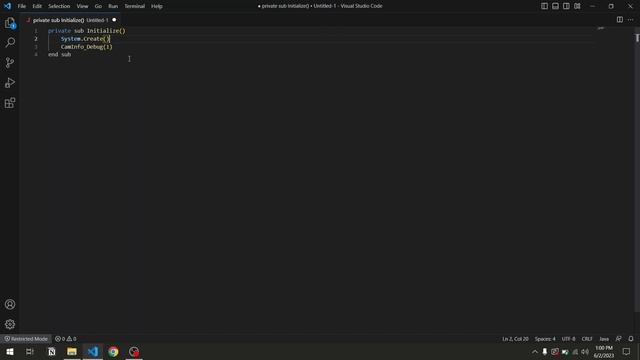The width and height of the screenshot is (640, 360).
Task: Change end of line sequence CRLF
Action: coord(587,339)
